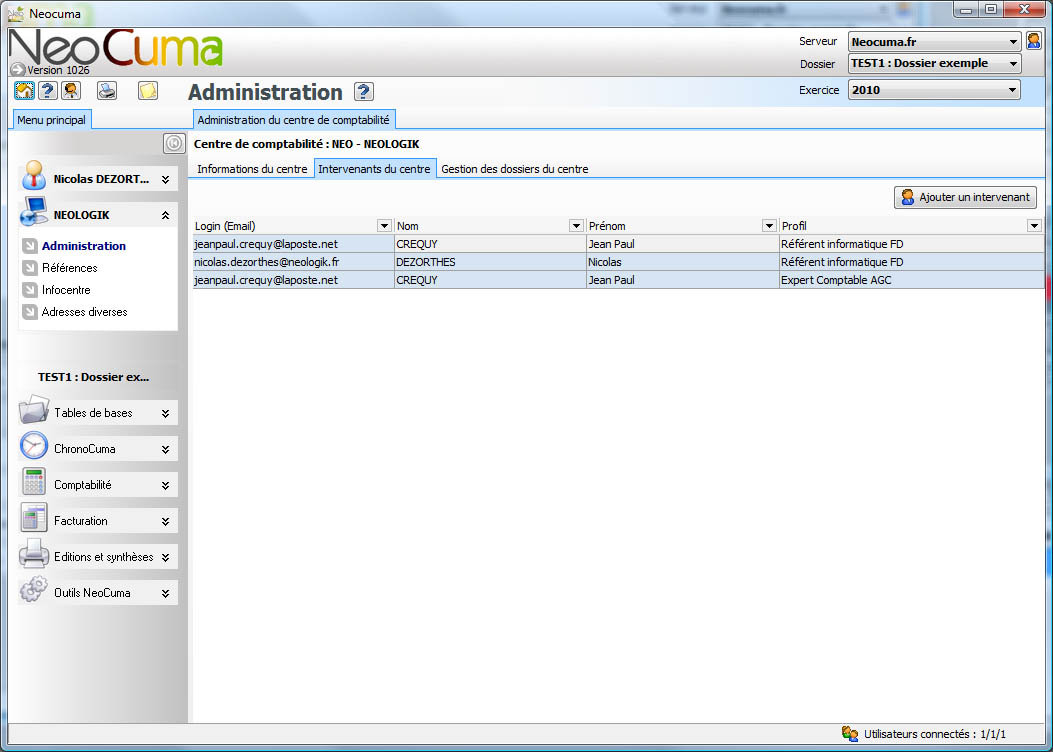Open the Login (Email) column filter arrow
The height and width of the screenshot is (752, 1053).
tap(384, 226)
